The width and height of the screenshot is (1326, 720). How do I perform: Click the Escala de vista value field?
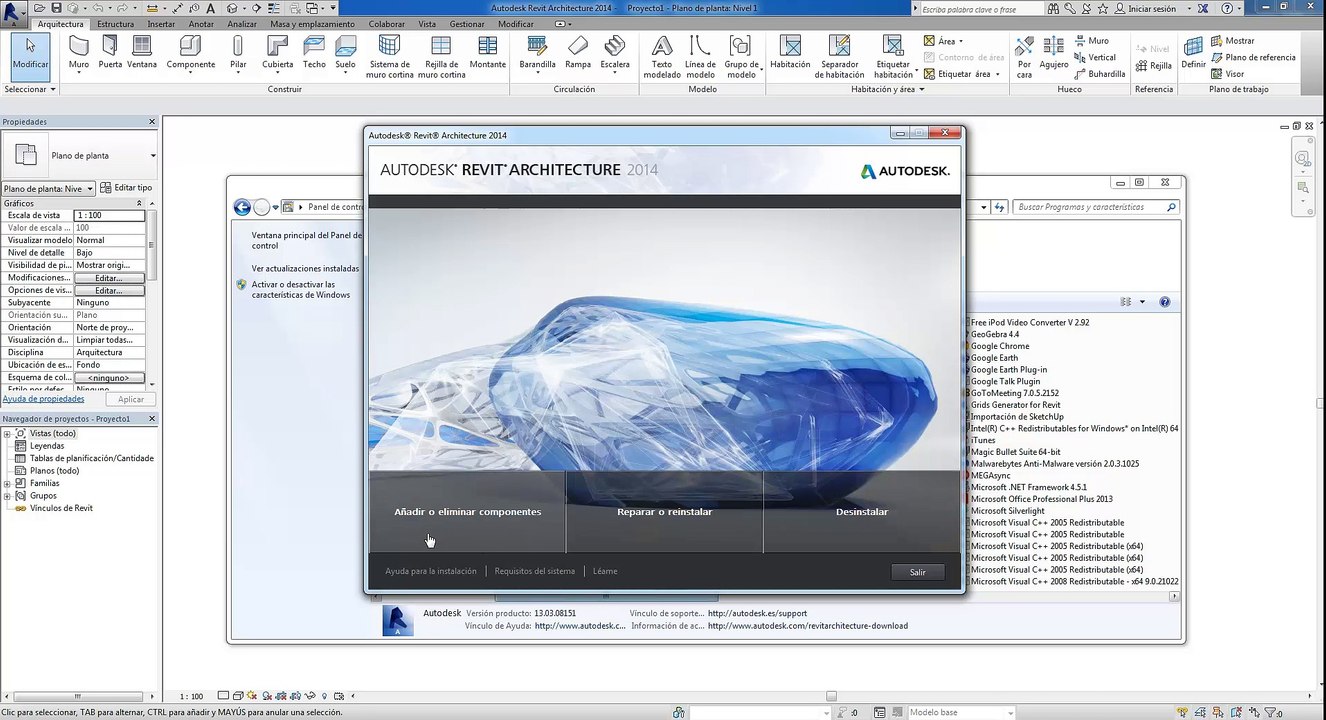pos(110,215)
